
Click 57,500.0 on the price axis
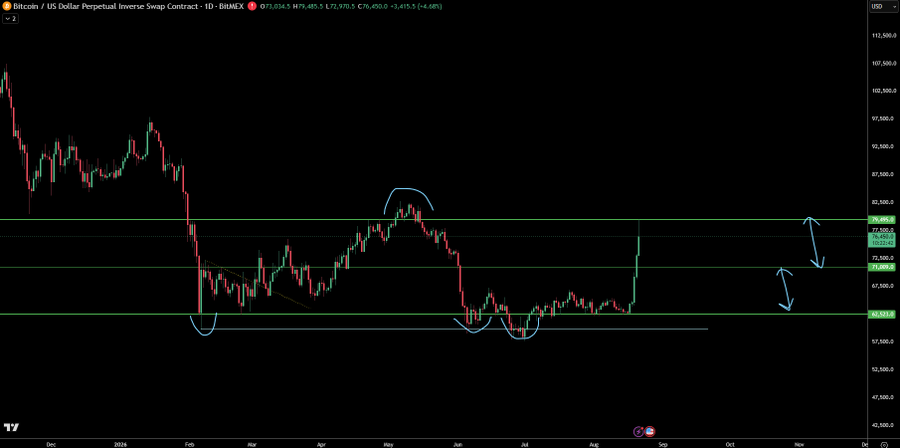tap(885, 341)
